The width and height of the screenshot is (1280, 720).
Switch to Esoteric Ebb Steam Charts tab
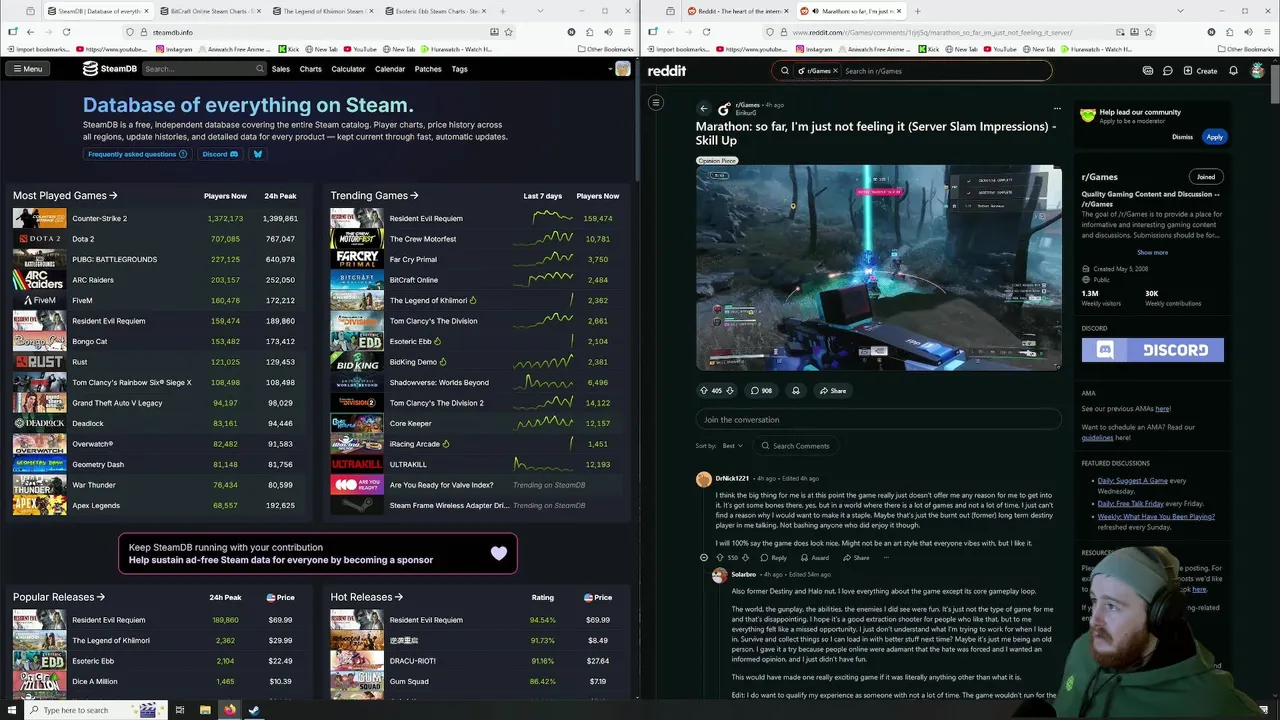click(434, 11)
